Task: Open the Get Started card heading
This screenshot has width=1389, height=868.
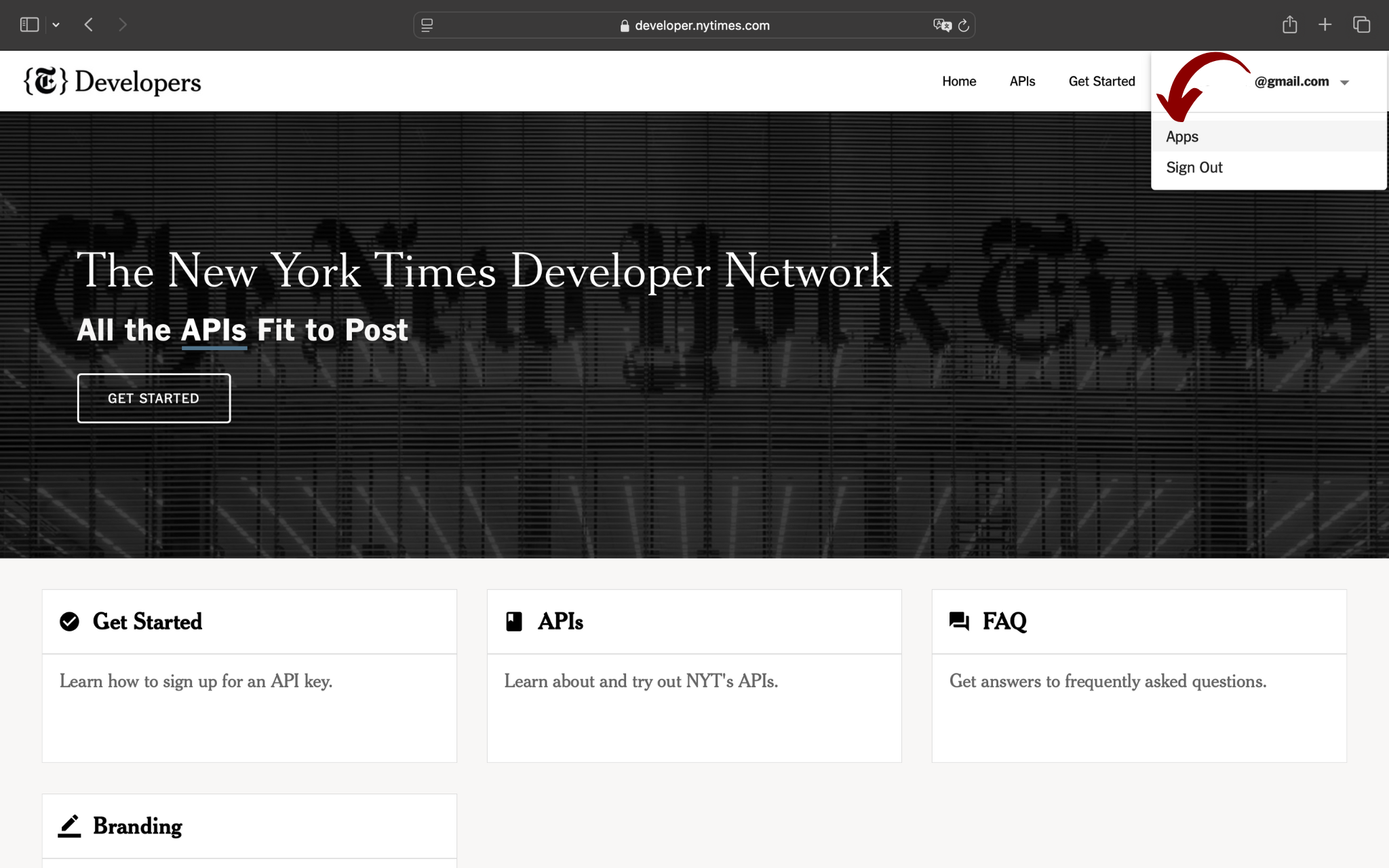Action: (147, 621)
